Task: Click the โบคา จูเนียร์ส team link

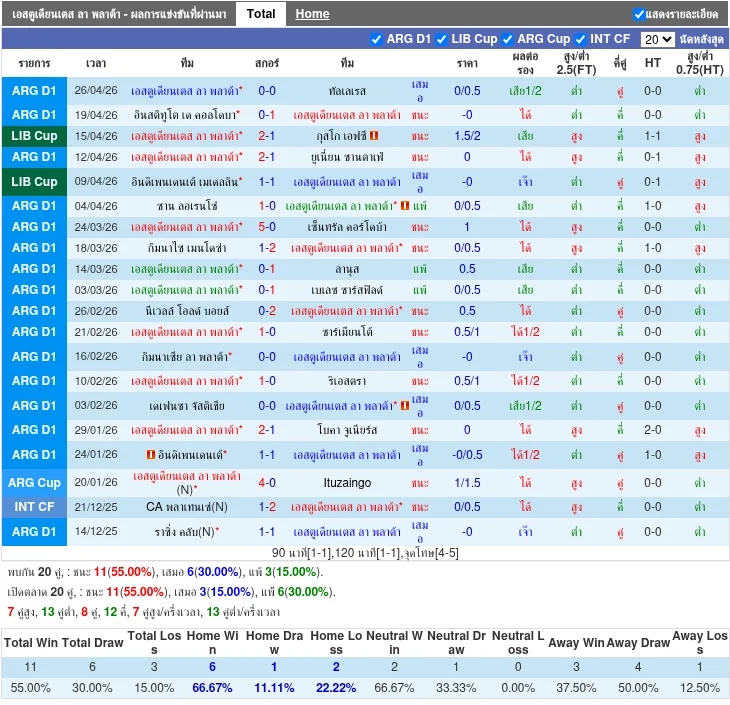Action: (x=347, y=430)
